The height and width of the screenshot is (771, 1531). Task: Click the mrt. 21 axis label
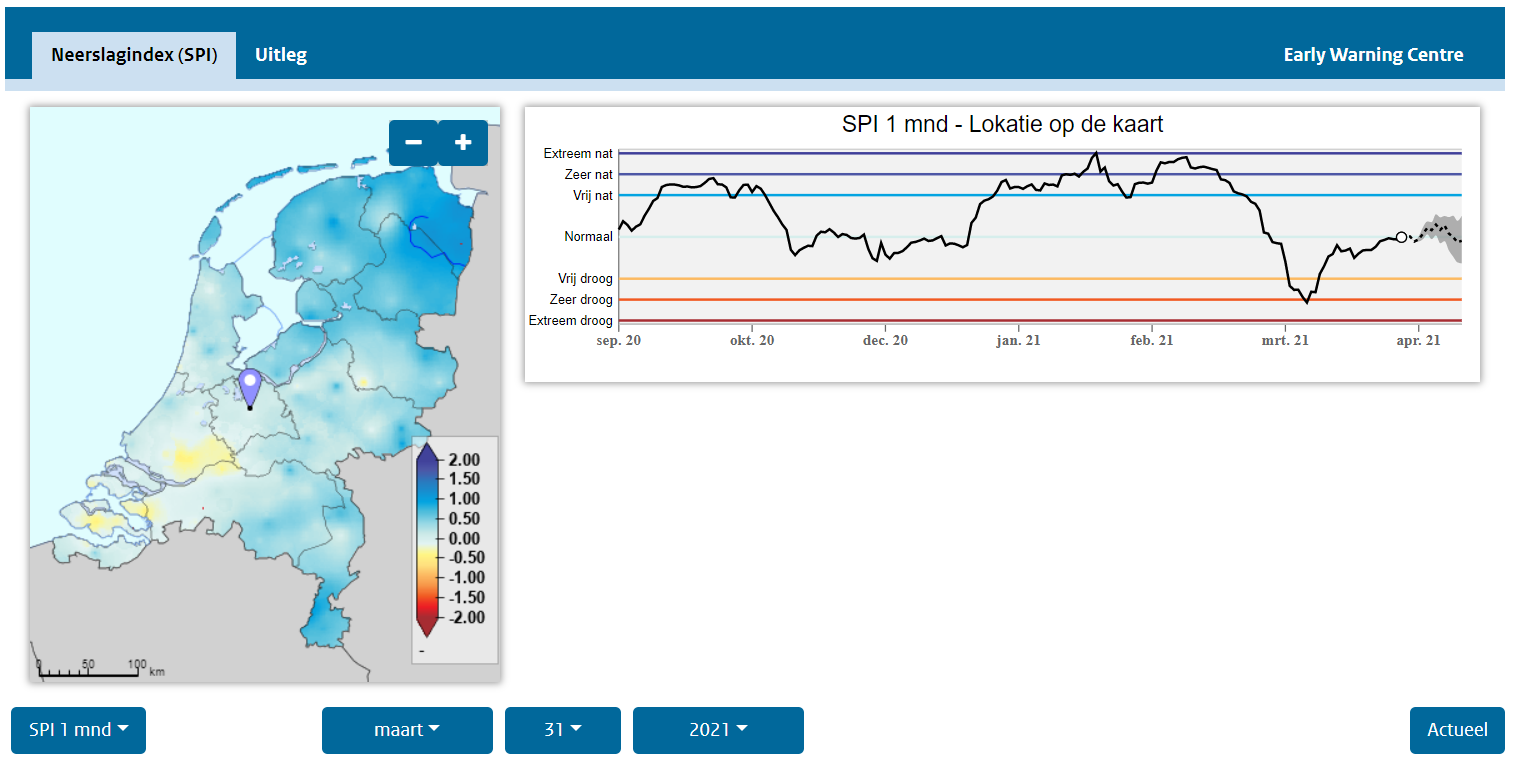pyautogui.click(x=1284, y=341)
